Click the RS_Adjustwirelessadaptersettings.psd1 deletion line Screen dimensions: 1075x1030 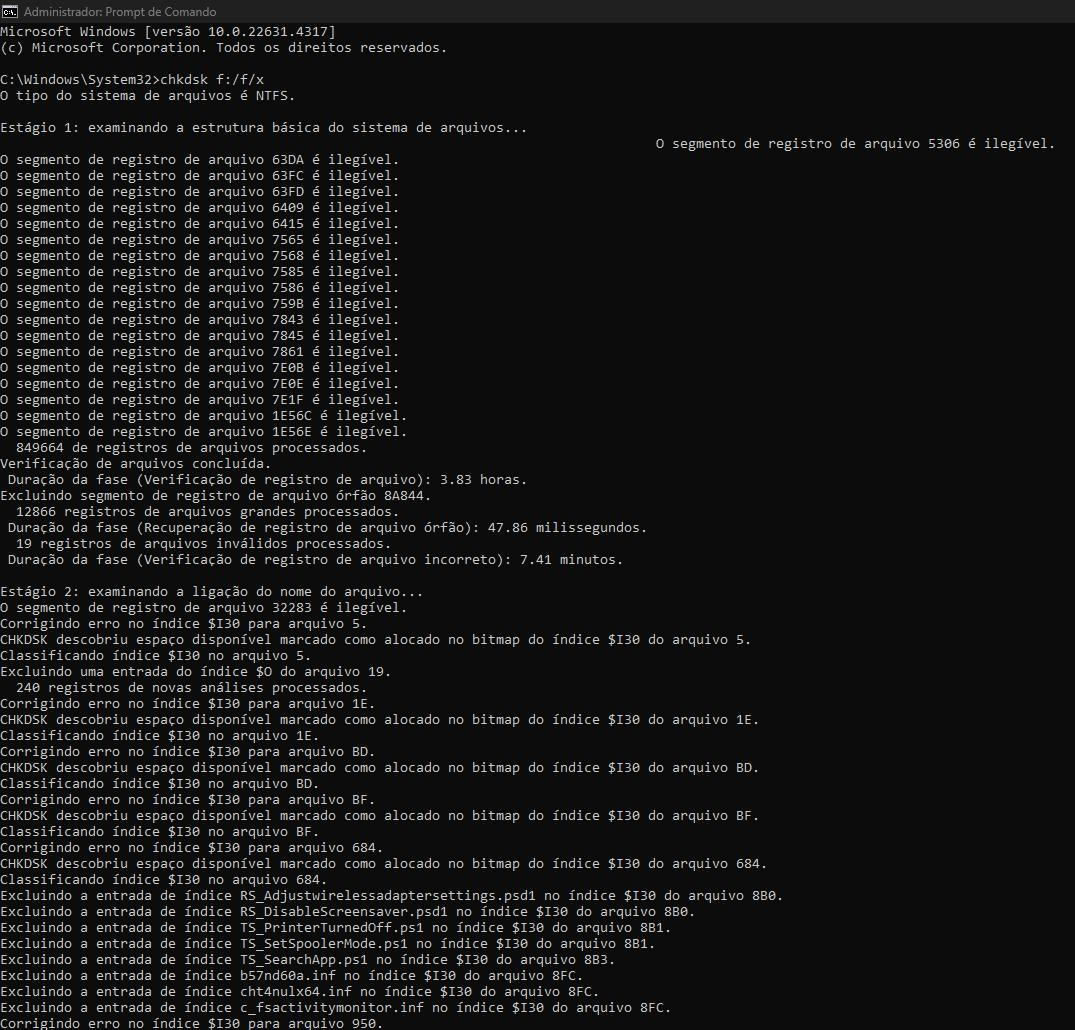coord(391,896)
